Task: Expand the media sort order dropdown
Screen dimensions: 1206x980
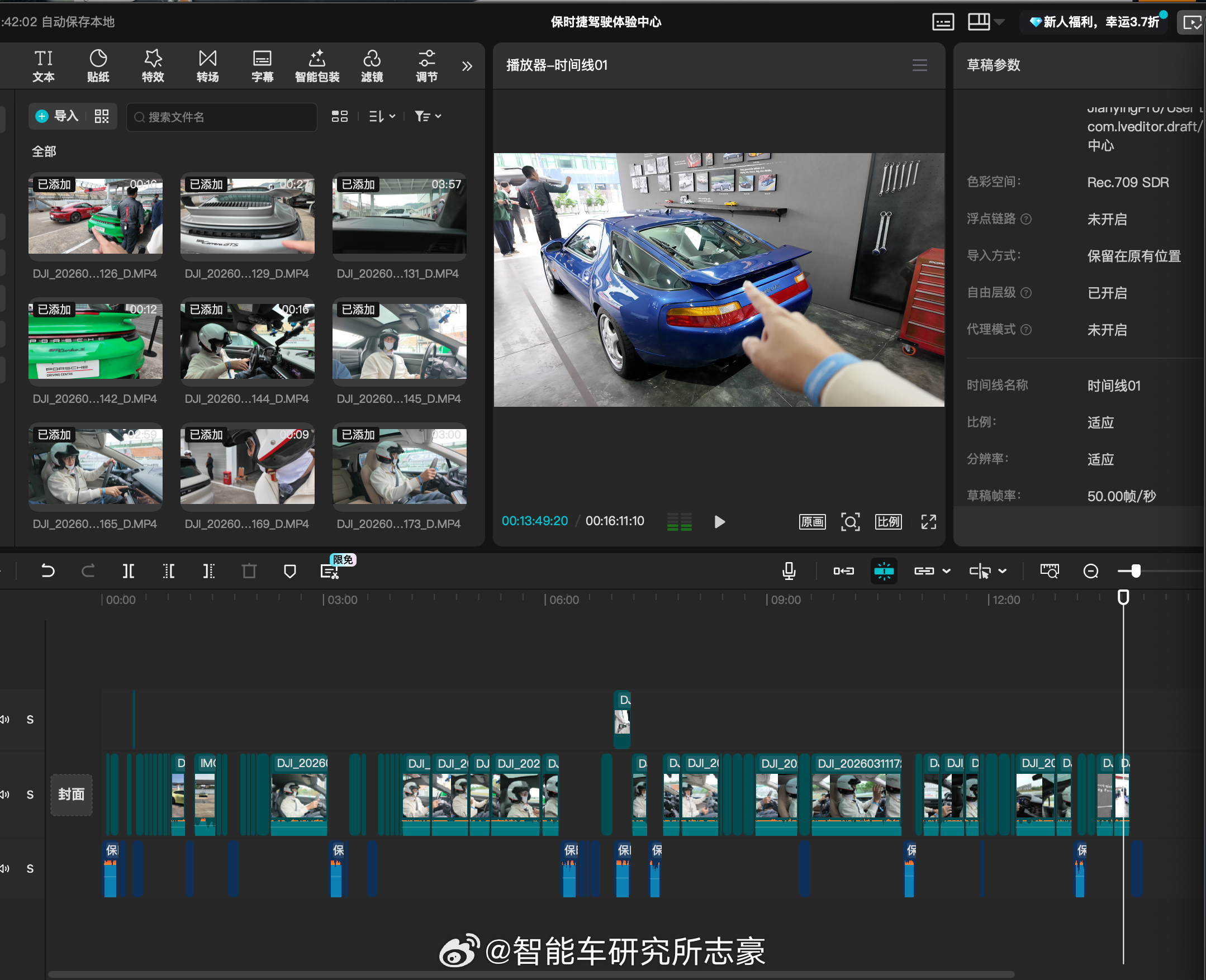Action: coord(382,116)
